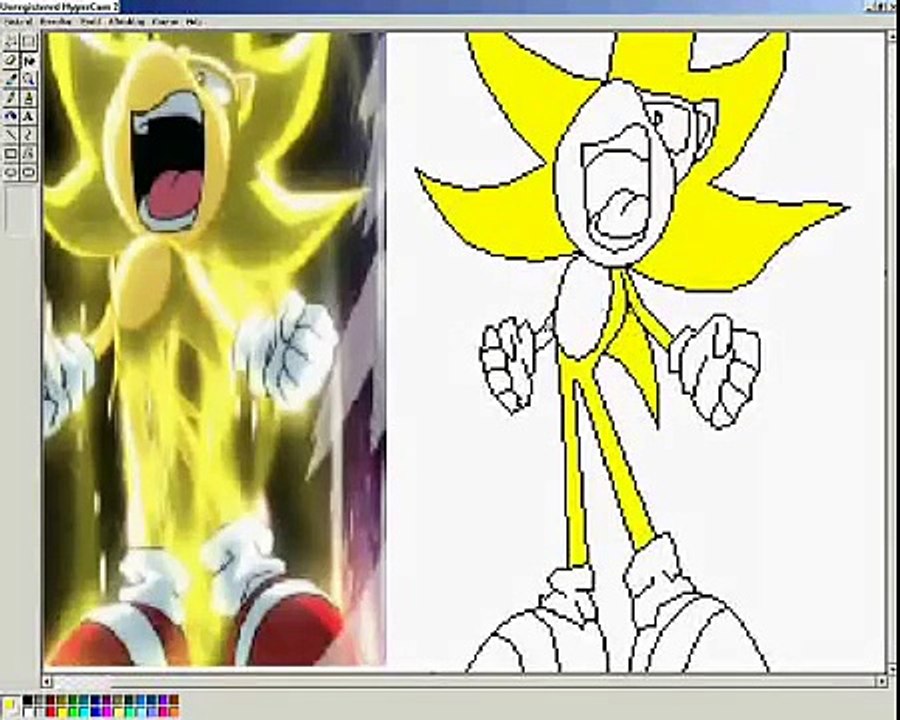Image resolution: width=900 pixels, height=720 pixels.
Task: Pick the cyan color swatch
Action: pos(84,711)
